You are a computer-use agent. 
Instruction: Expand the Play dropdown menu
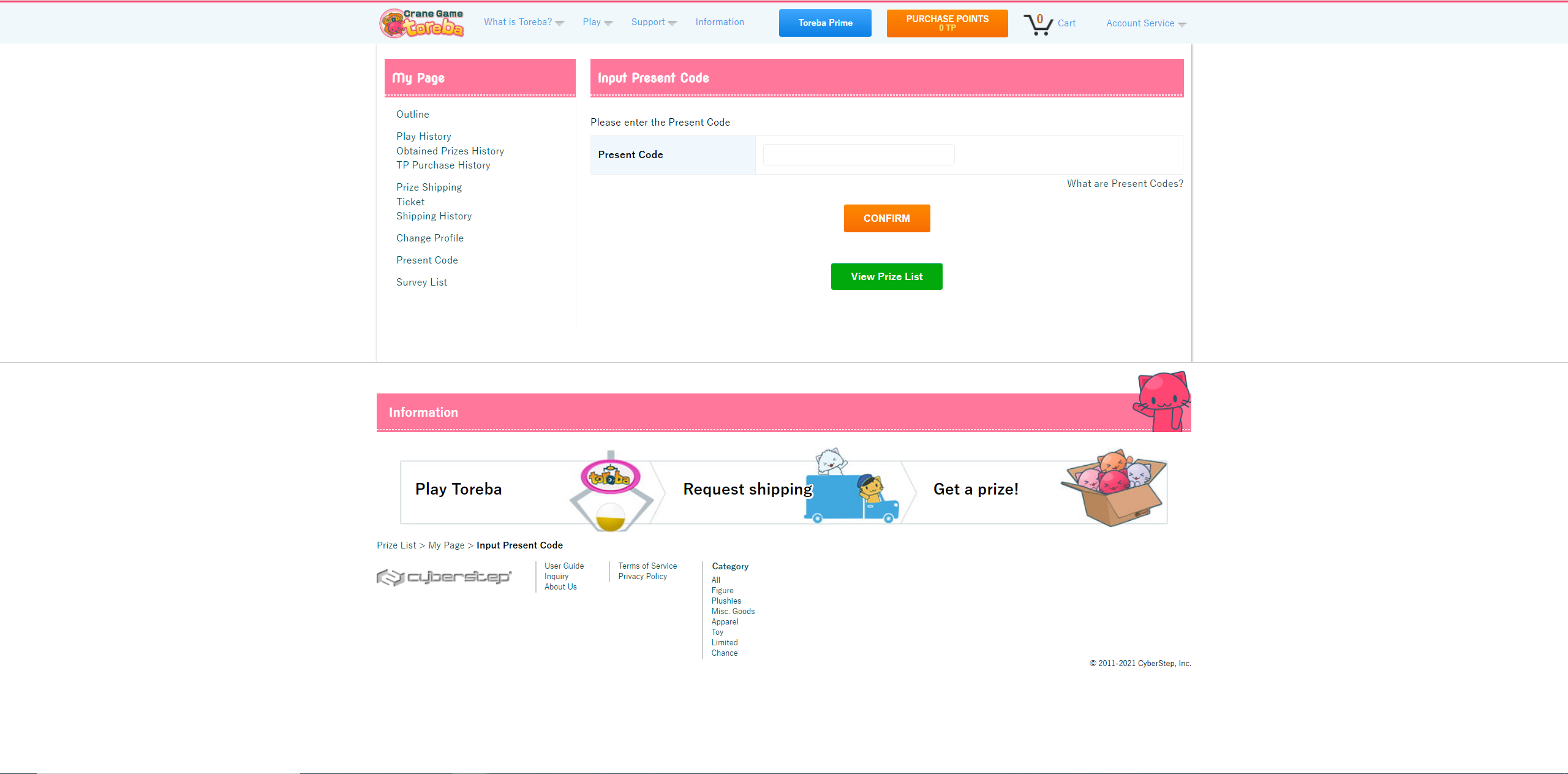click(597, 22)
